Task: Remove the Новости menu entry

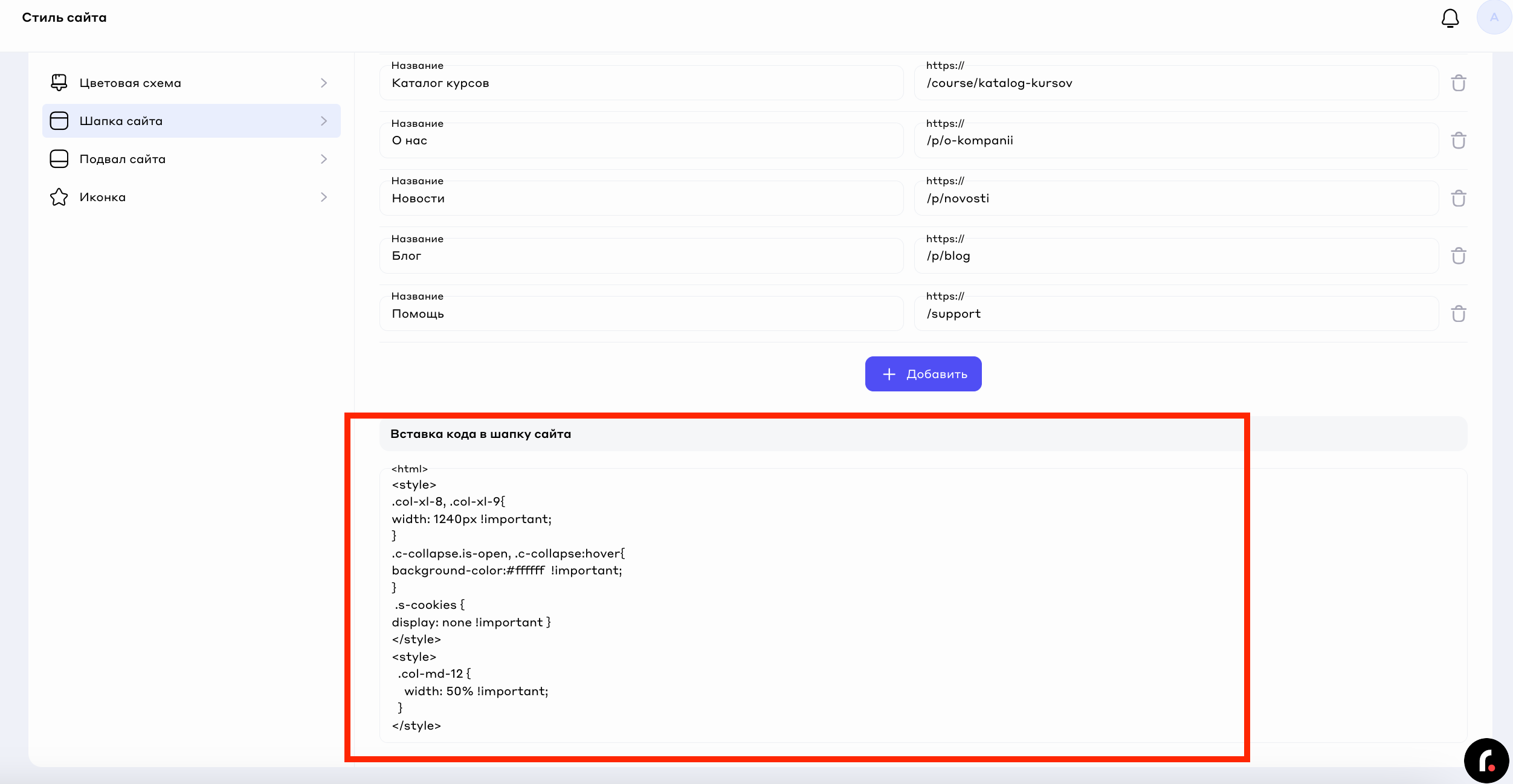Action: click(1459, 198)
